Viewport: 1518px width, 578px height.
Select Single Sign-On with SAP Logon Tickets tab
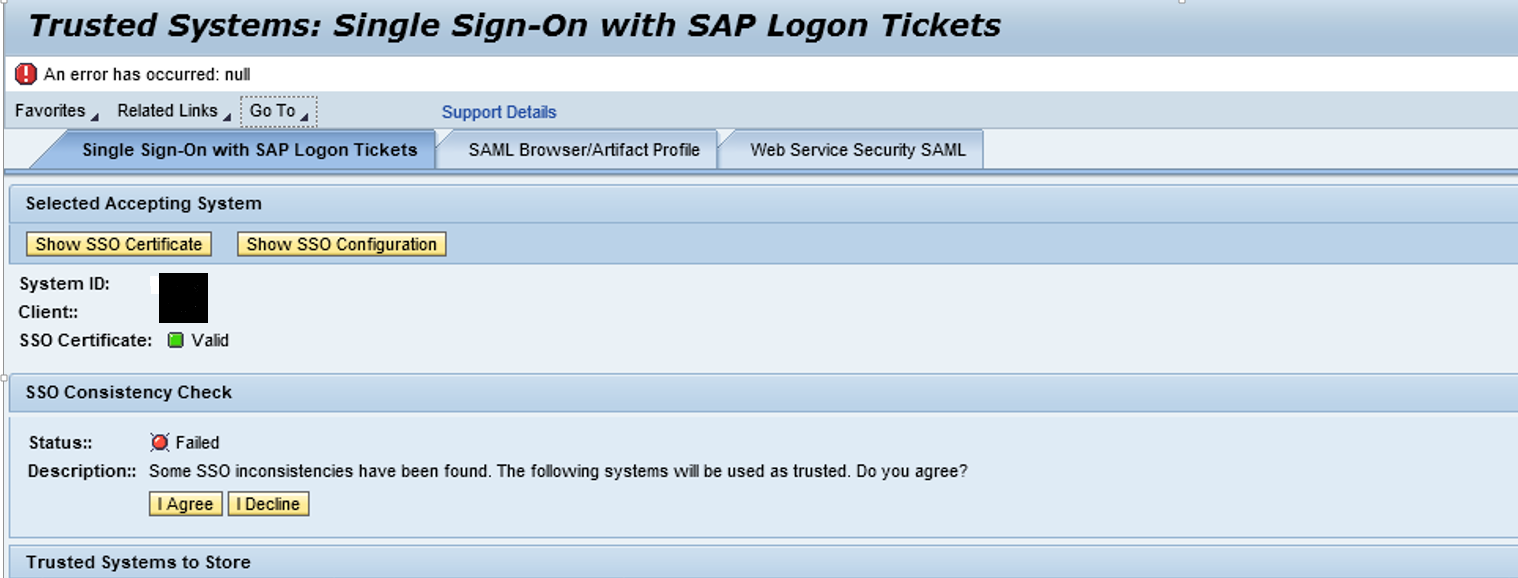click(x=249, y=150)
